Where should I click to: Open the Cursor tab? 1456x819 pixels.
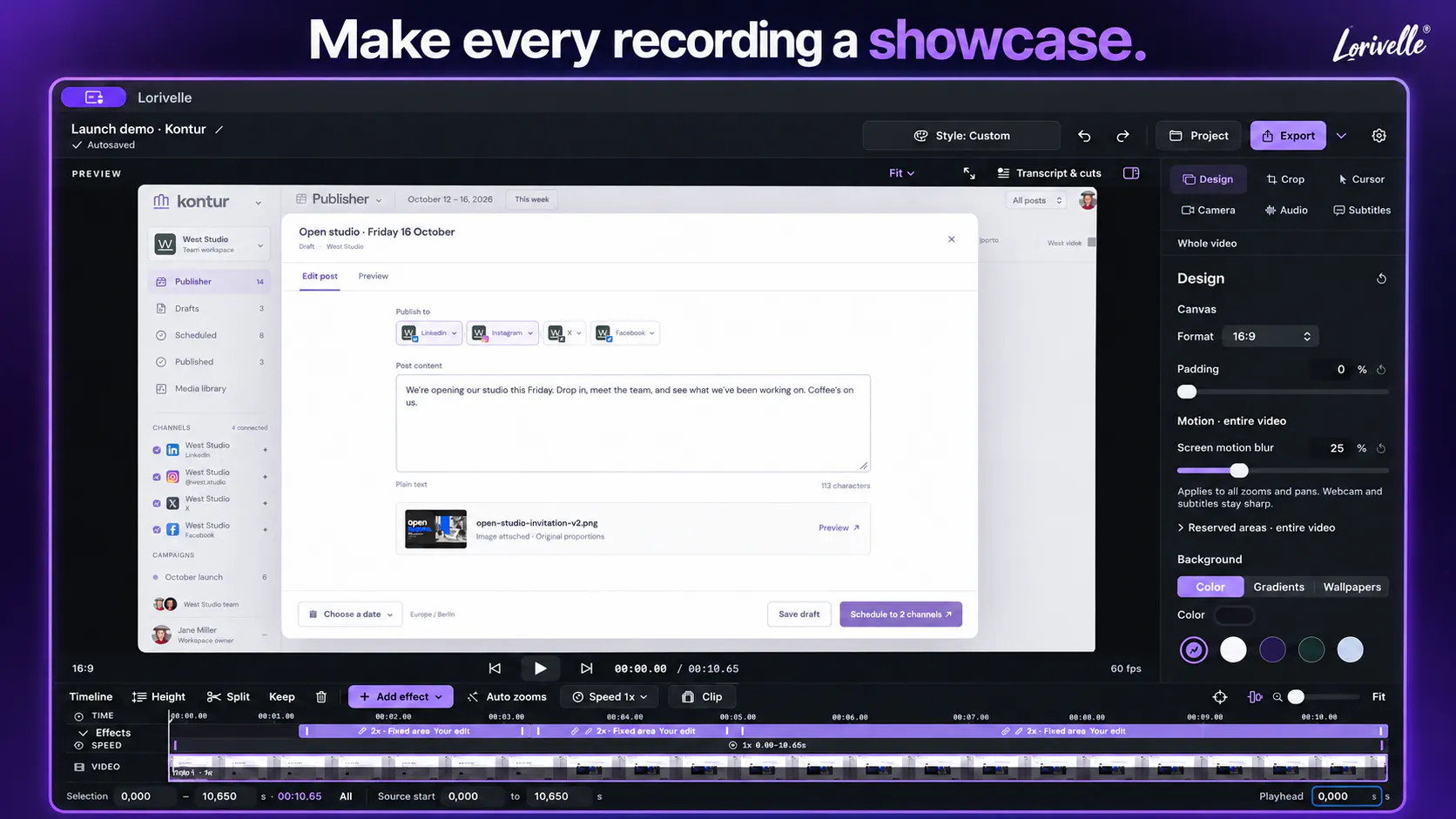click(1361, 179)
